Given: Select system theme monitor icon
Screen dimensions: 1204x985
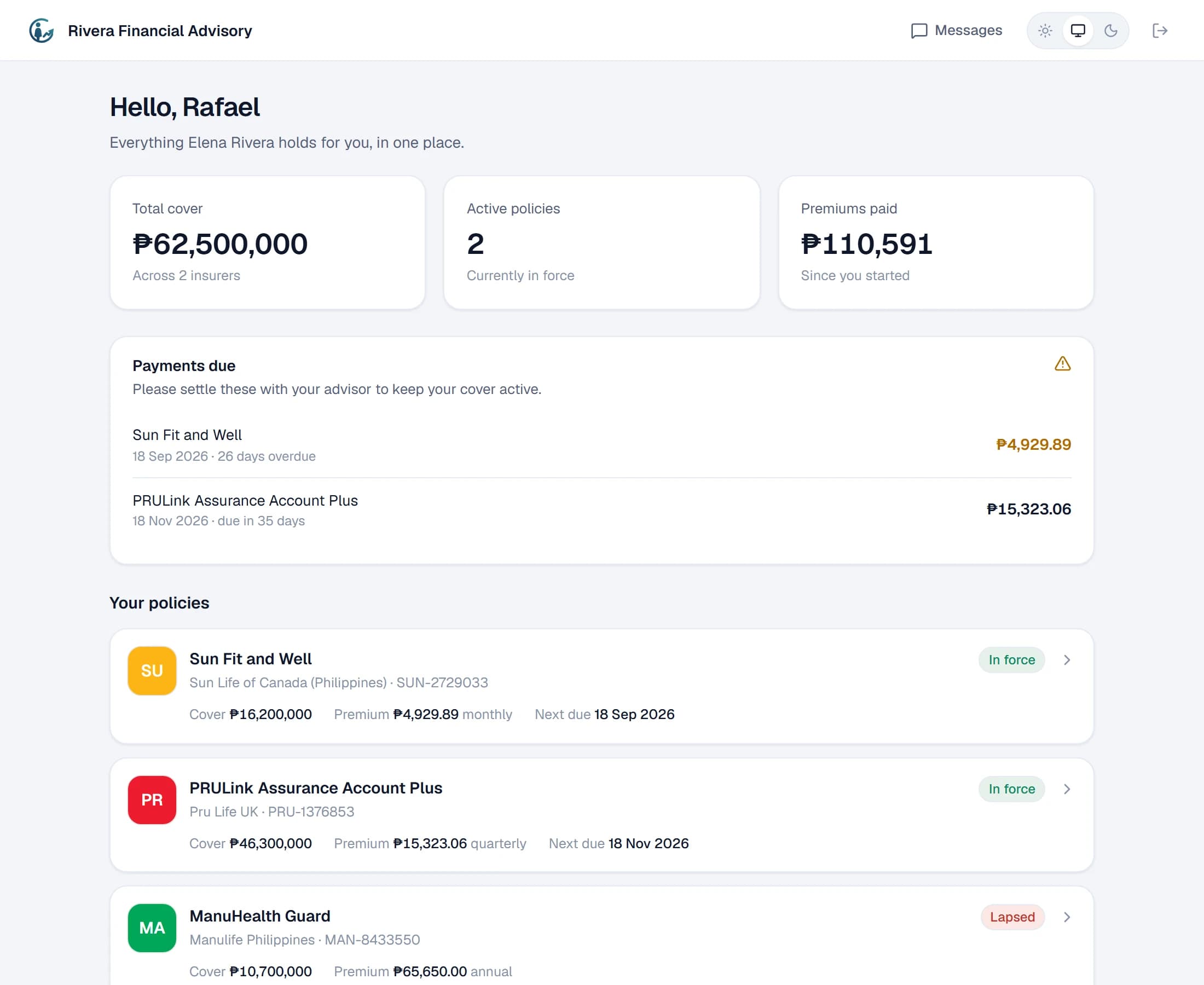Looking at the screenshot, I should coord(1078,31).
